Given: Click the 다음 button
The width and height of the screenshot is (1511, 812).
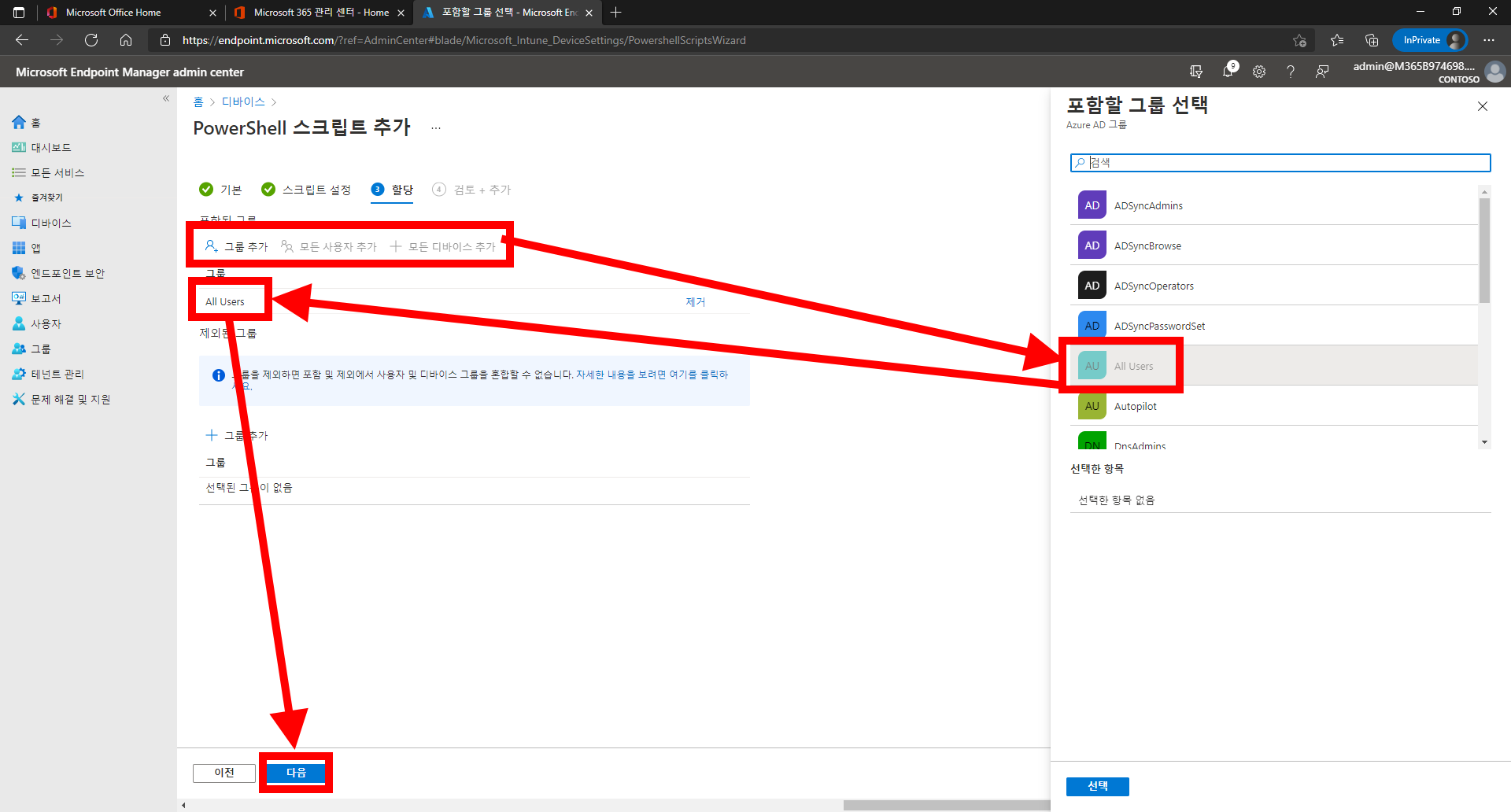Looking at the screenshot, I should tap(296, 773).
